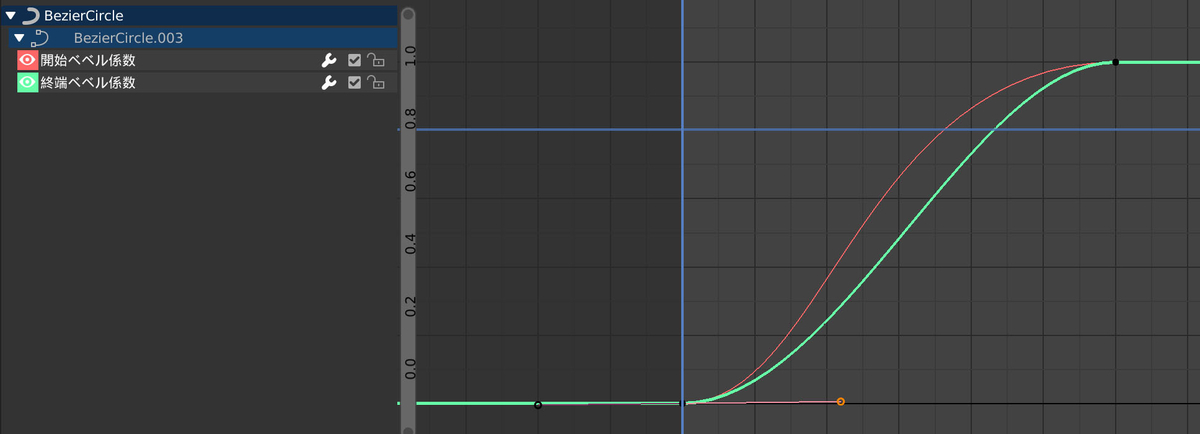Click the BezierCircle.003 curve data icon

pos(42,38)
